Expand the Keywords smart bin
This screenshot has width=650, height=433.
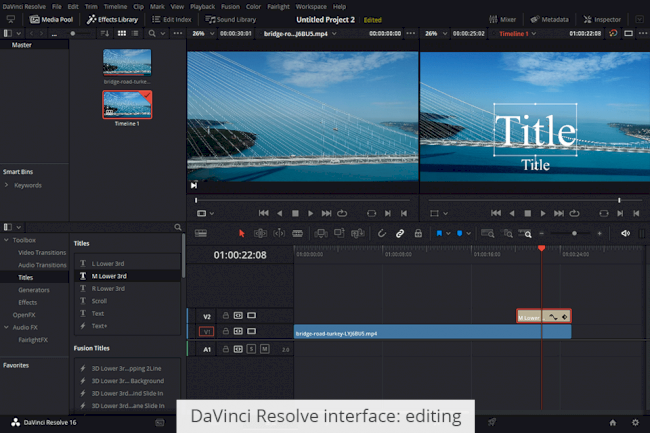tap(6, 185)
